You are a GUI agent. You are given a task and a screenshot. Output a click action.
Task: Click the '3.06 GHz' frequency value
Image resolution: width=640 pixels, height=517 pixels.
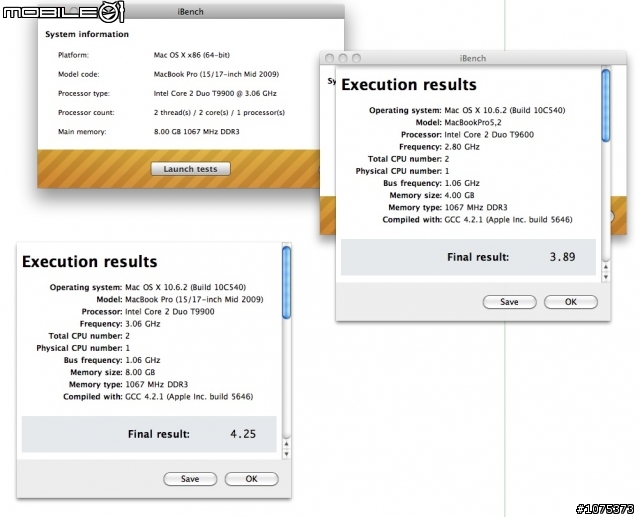pos(142,324)
